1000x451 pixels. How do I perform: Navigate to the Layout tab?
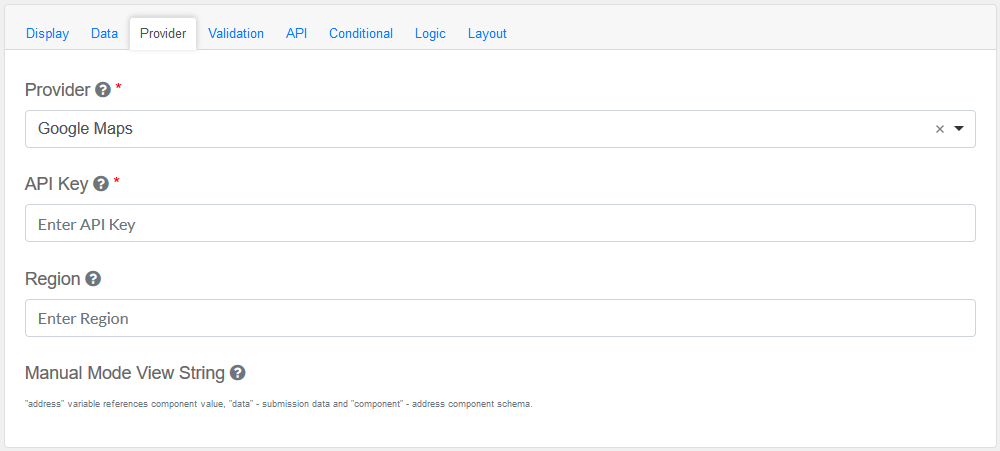(x=487, y=33)
